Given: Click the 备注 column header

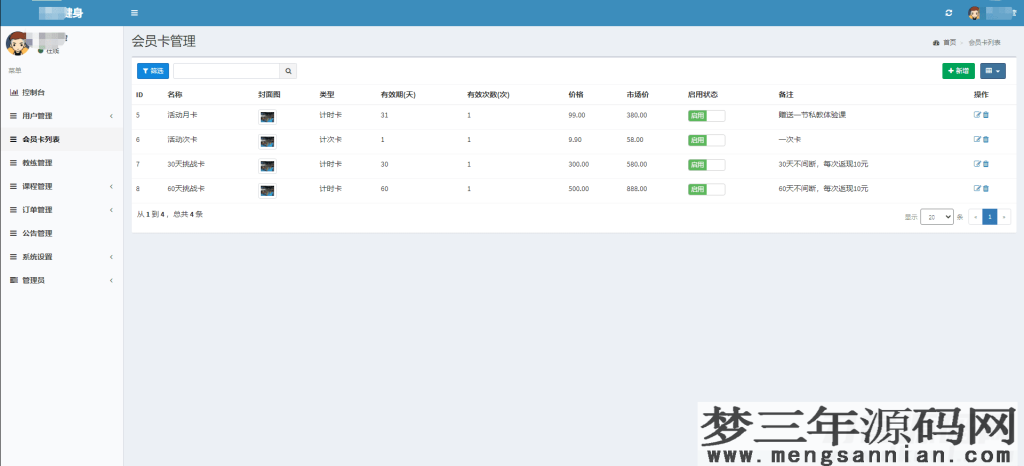Looking at the screenshot, I should pyautogui.click(x=786, y=95).
